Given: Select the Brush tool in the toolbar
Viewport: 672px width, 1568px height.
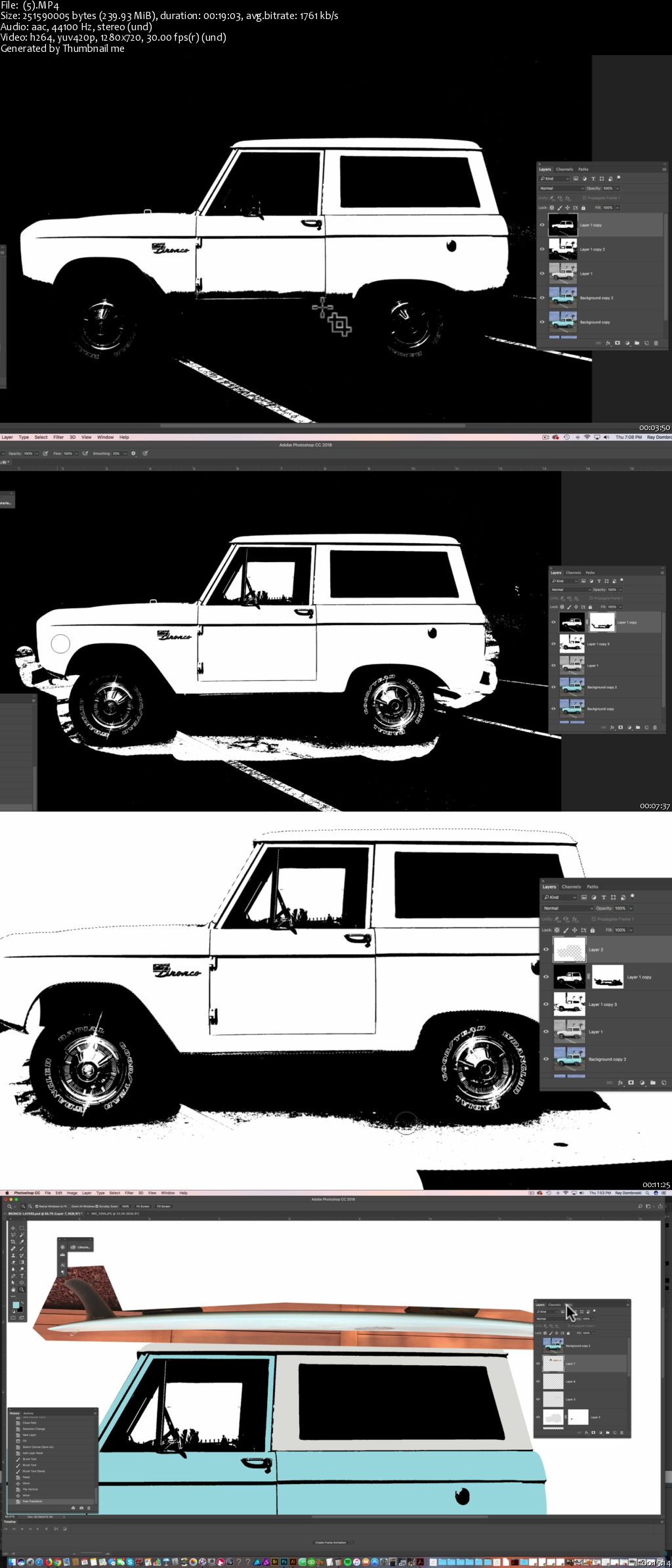Looking at the screenshot, I should click(x=22, y=1248).
